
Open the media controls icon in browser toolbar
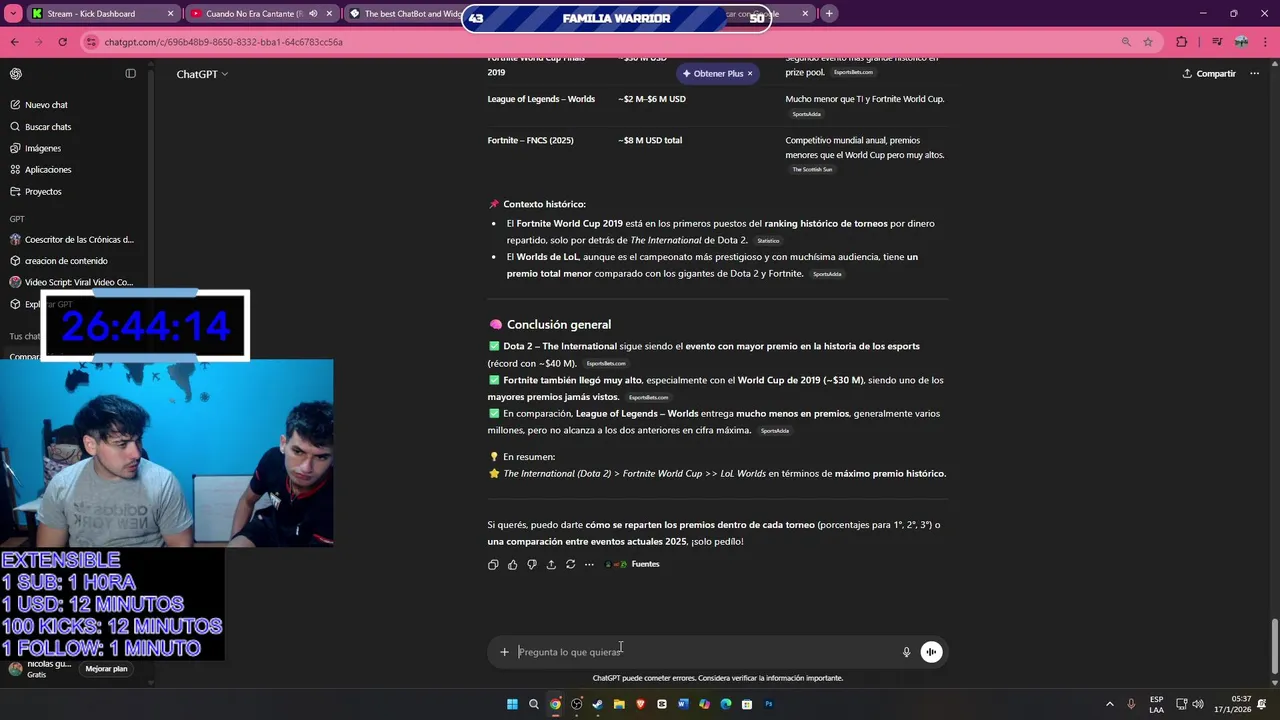pos(1217,42)
